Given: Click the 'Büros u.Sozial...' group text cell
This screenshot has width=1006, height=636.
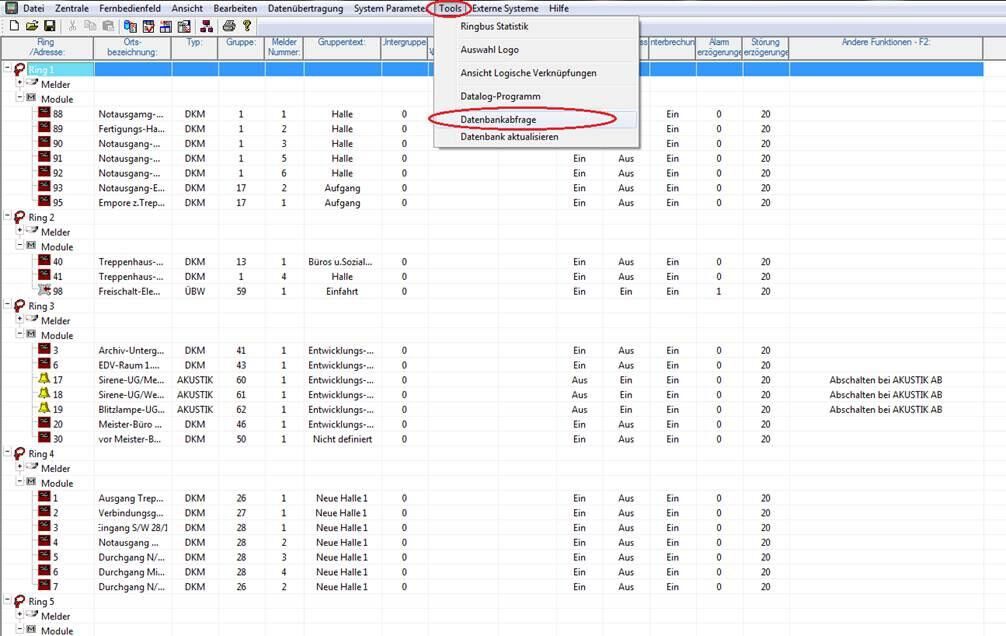Looking at the screenshot, I should click(x=341, y=262).
